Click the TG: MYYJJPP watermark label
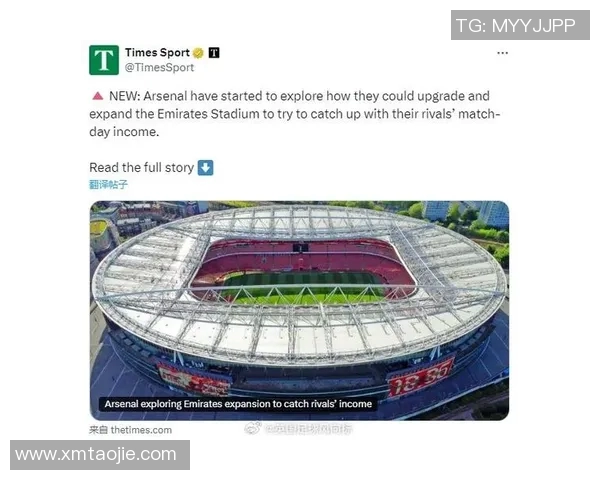The image size is (600, 480). pos(520,25)
